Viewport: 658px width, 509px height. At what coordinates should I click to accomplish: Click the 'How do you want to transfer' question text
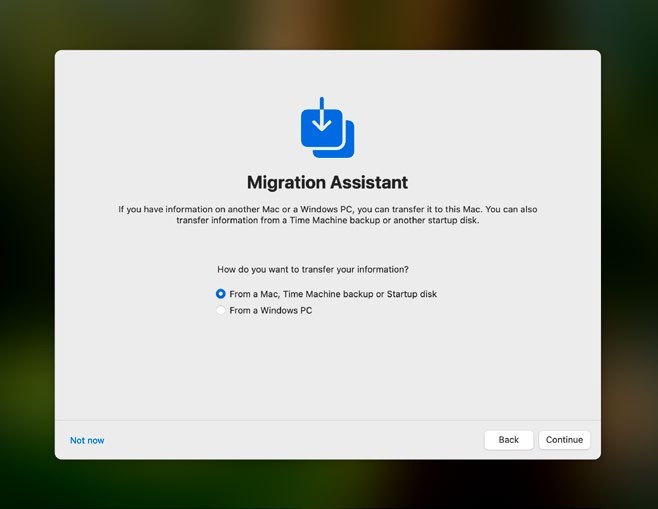tap(312, 270)
